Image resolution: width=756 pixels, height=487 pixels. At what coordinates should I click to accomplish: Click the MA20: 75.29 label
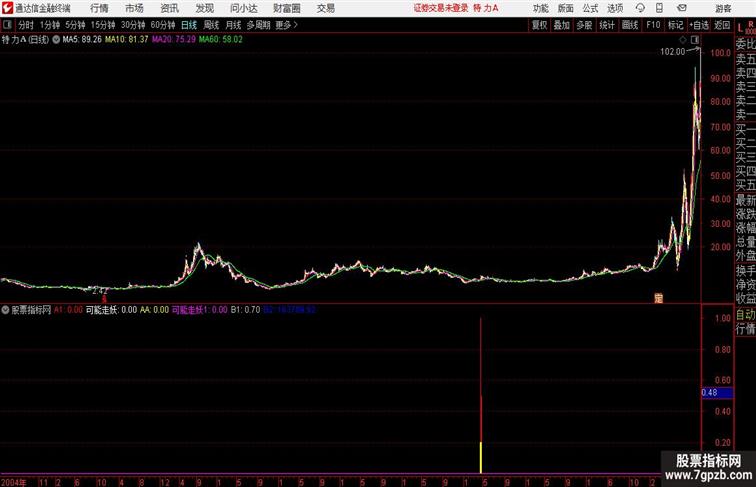point(174,40)
